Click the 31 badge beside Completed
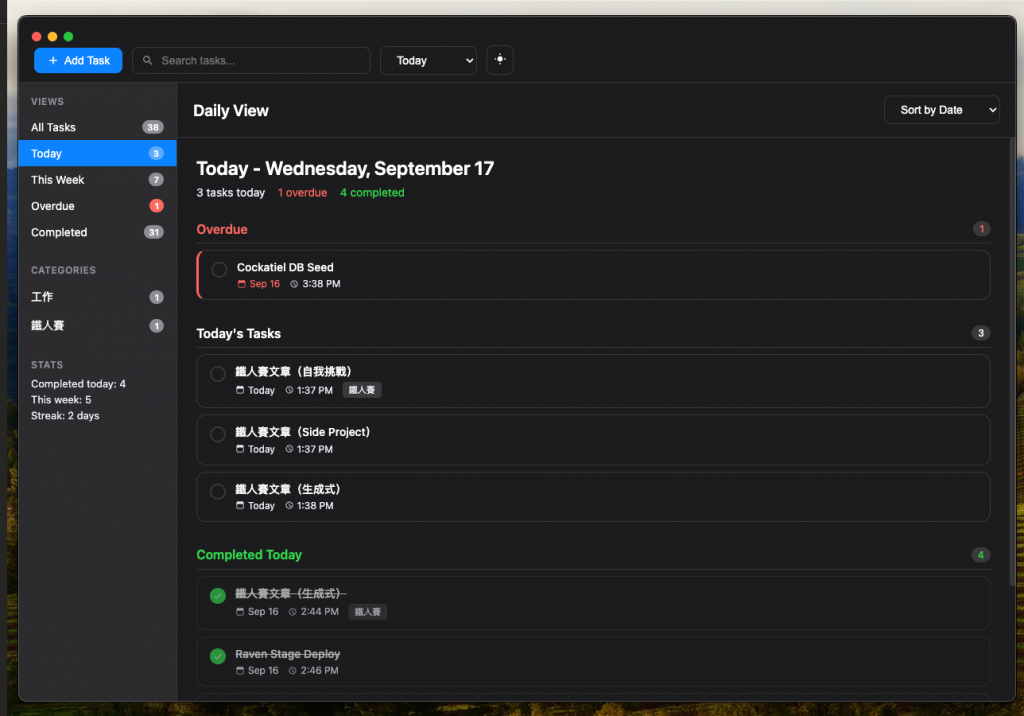The image size is (1024, 716). pyautogui.click(x=153, y=232)
